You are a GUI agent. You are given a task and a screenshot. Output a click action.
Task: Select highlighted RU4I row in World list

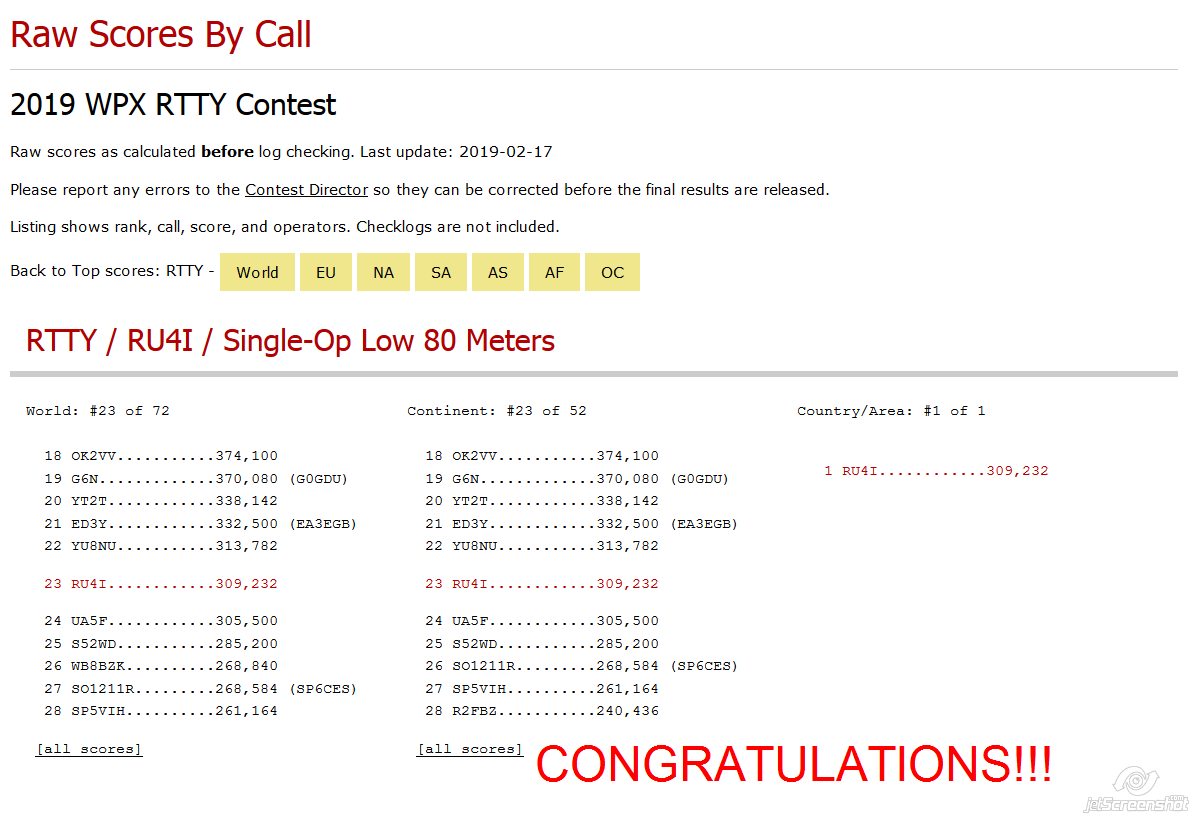click(x=160, y=584)
